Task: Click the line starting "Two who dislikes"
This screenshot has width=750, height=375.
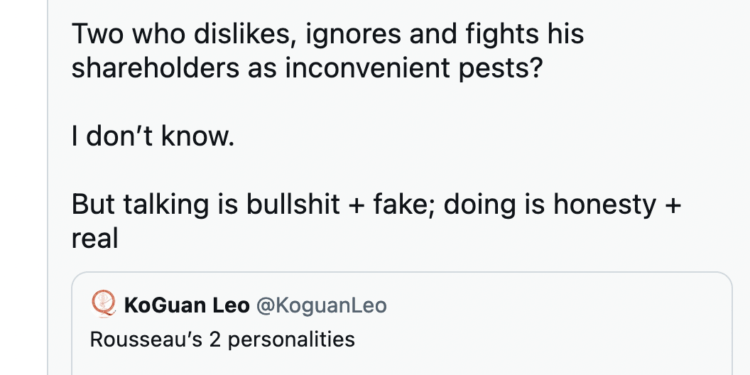Action: click(328, 34)
